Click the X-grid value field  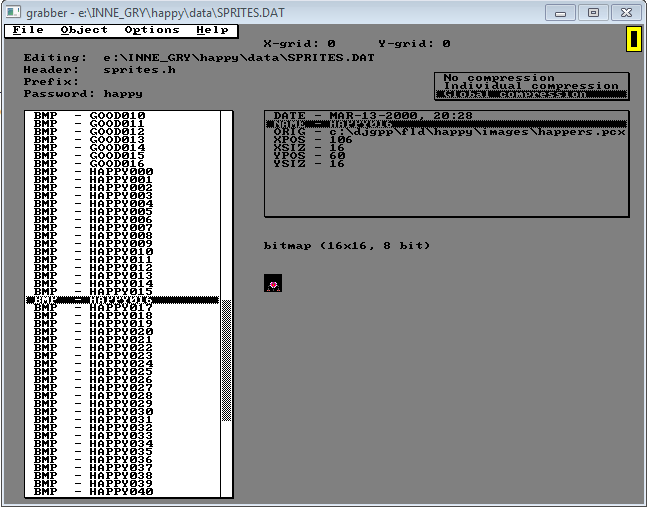click(331, 44)
